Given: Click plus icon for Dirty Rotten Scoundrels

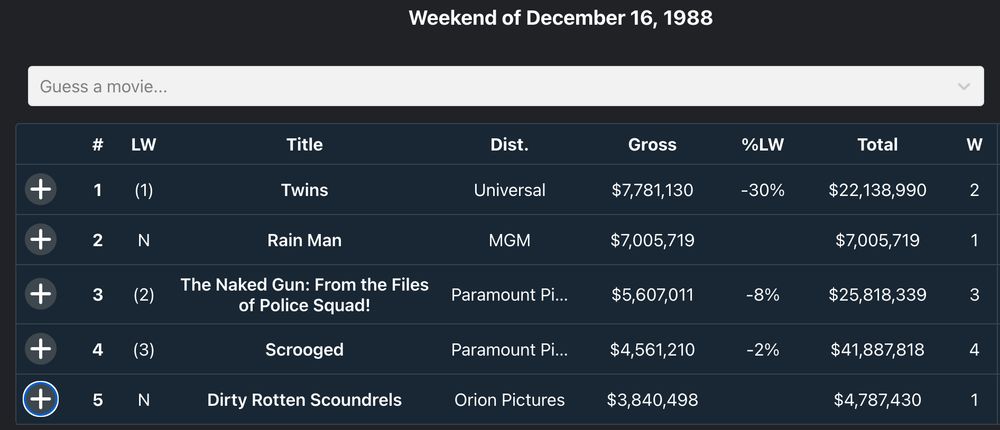Looking at the screenshot, I should click(40, 400).
